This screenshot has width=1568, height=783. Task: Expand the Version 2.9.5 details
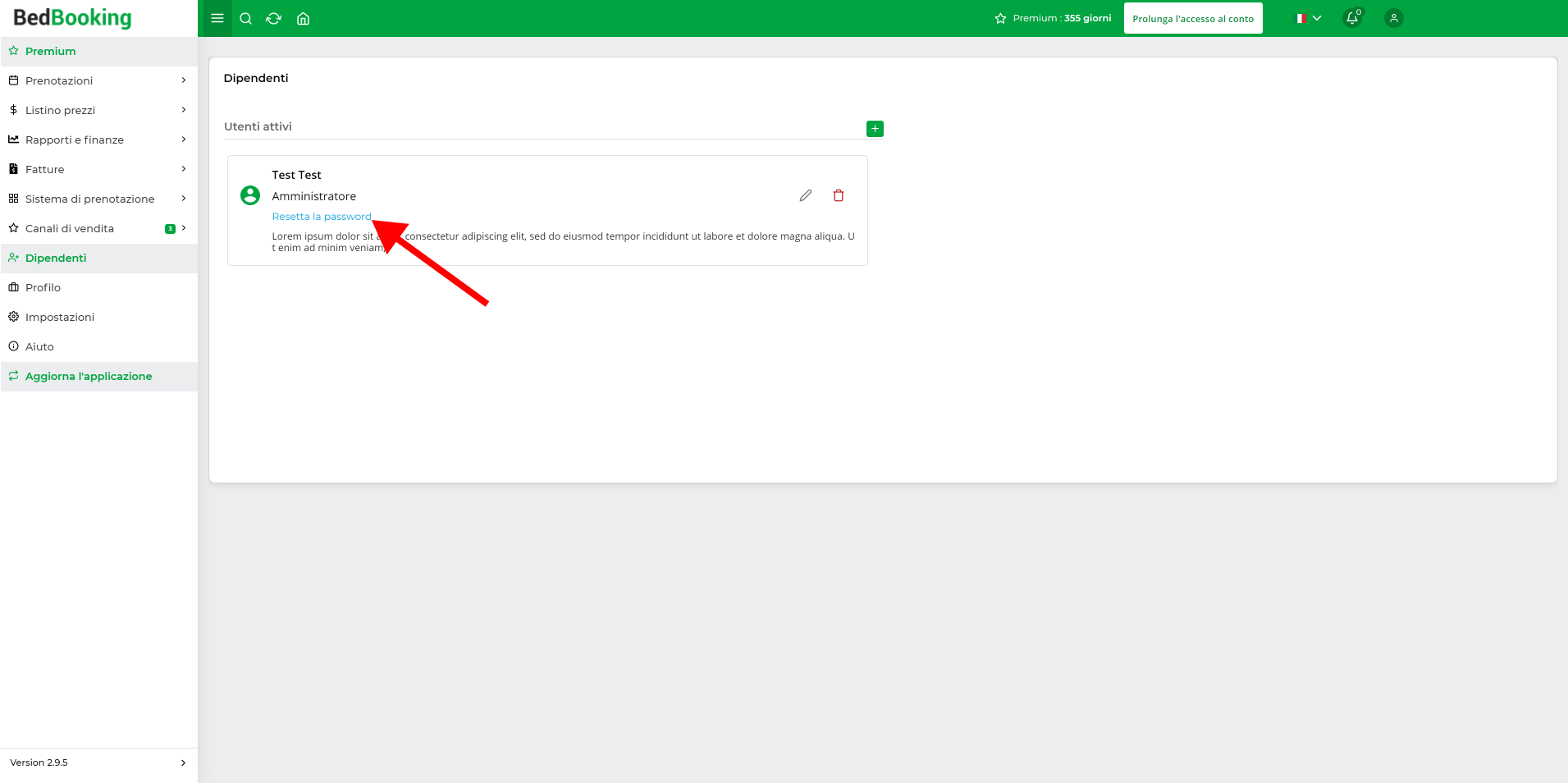click(x=98, y=762)
